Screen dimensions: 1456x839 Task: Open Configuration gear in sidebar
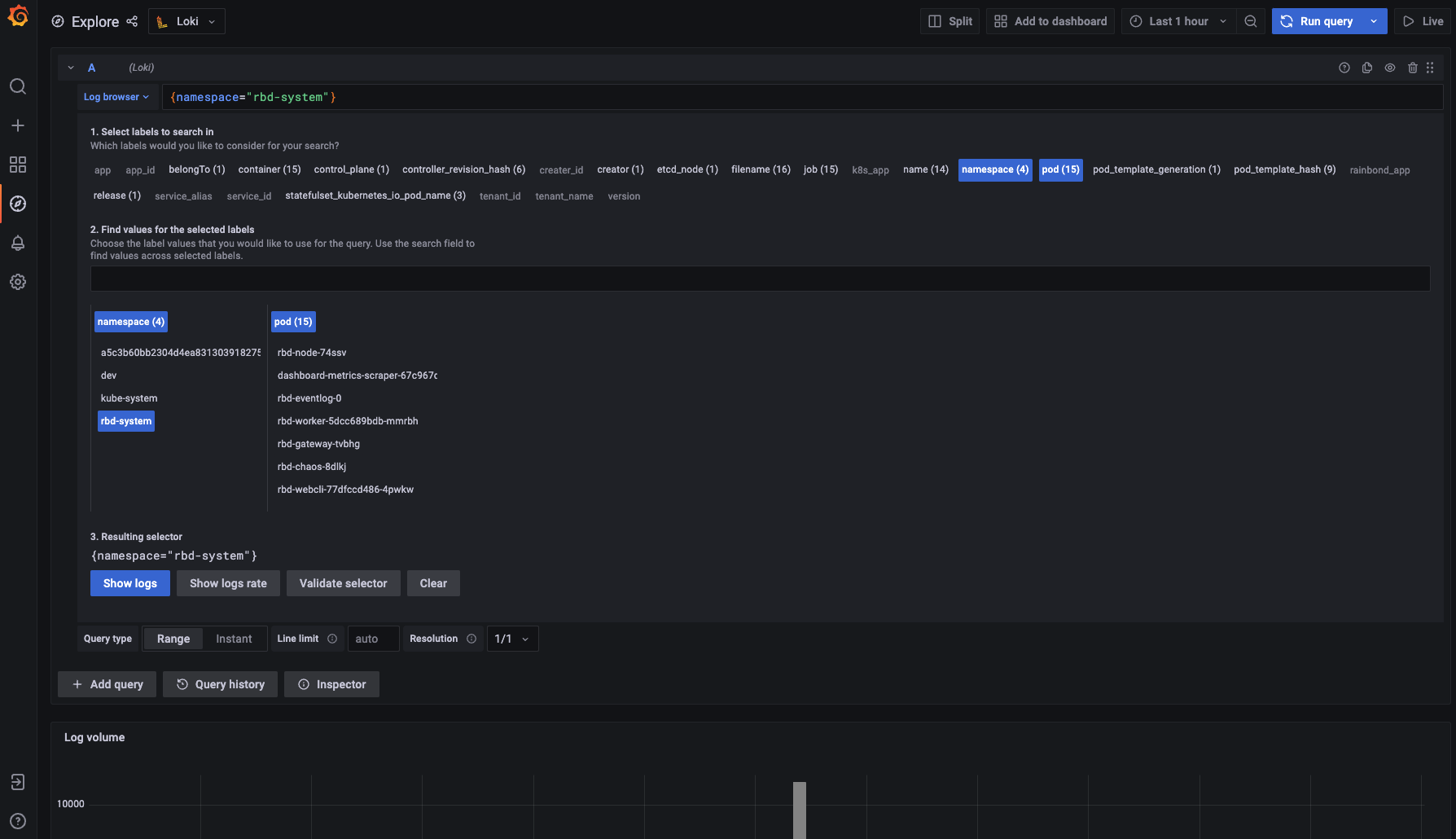(18, 282)
